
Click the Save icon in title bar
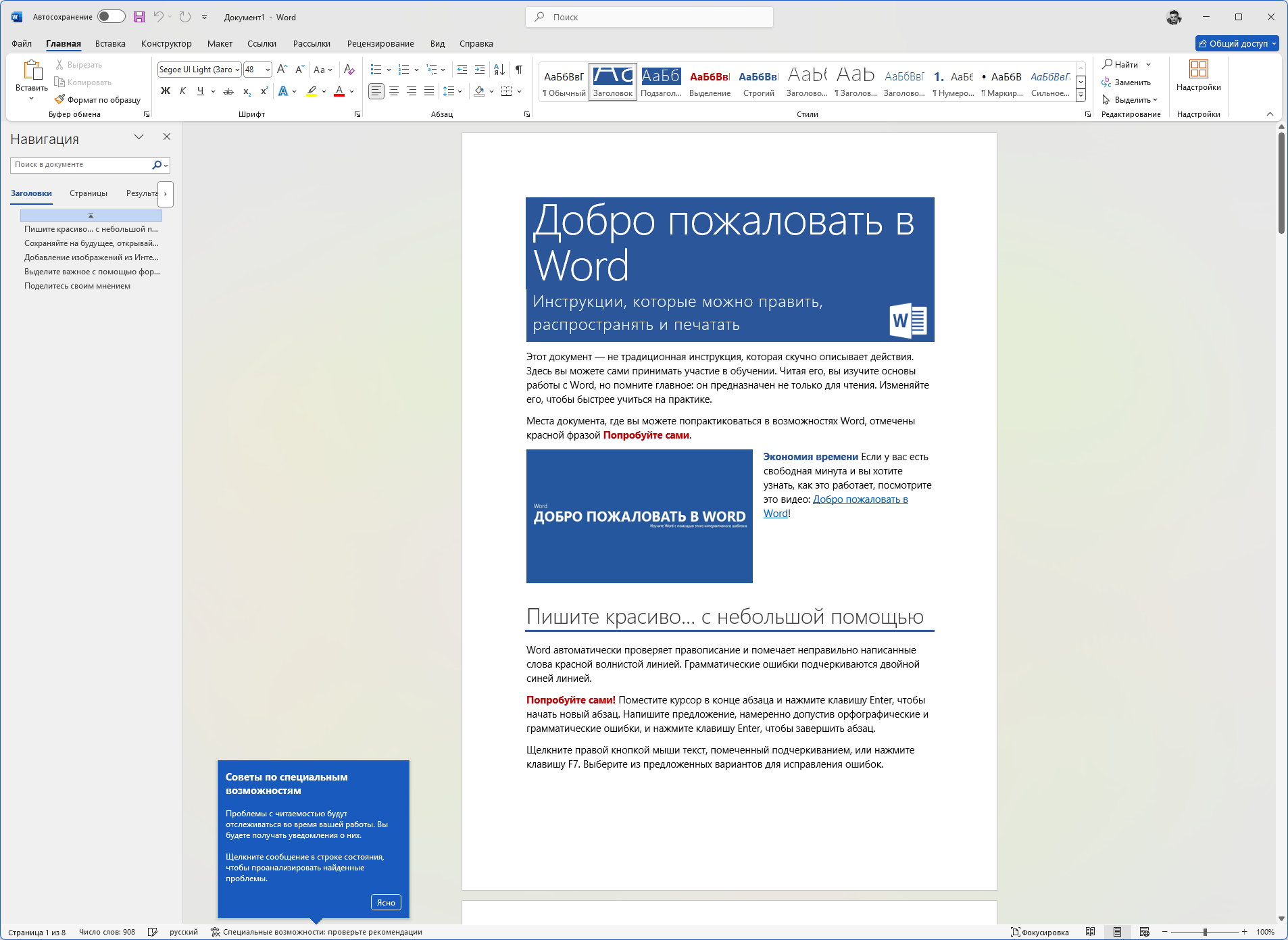(x=139, y=17)
